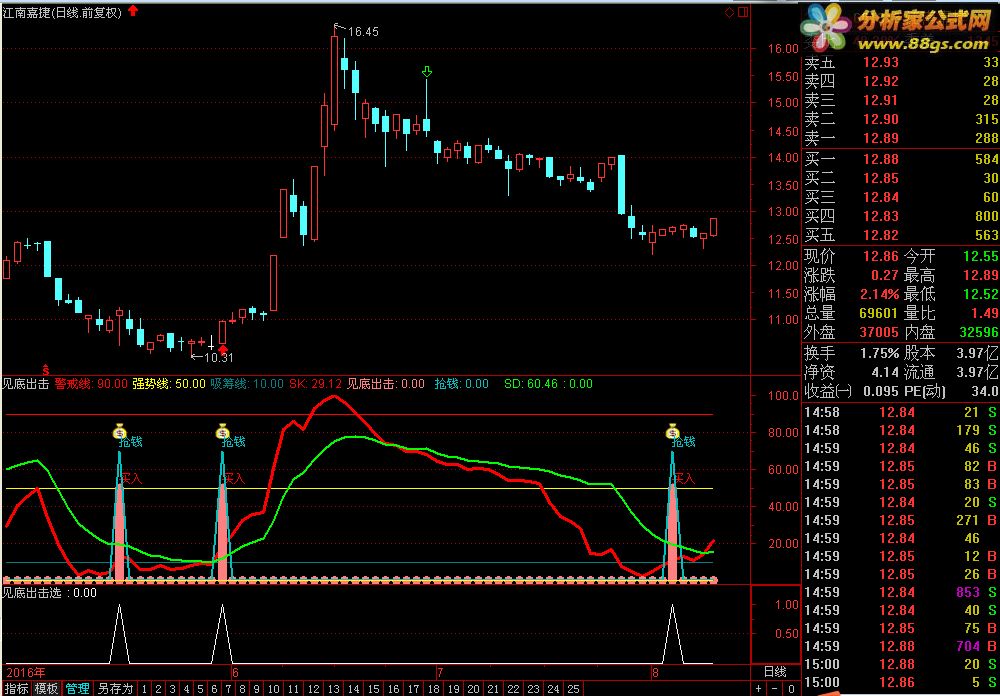Switch to template tab 18

(434, 689)
